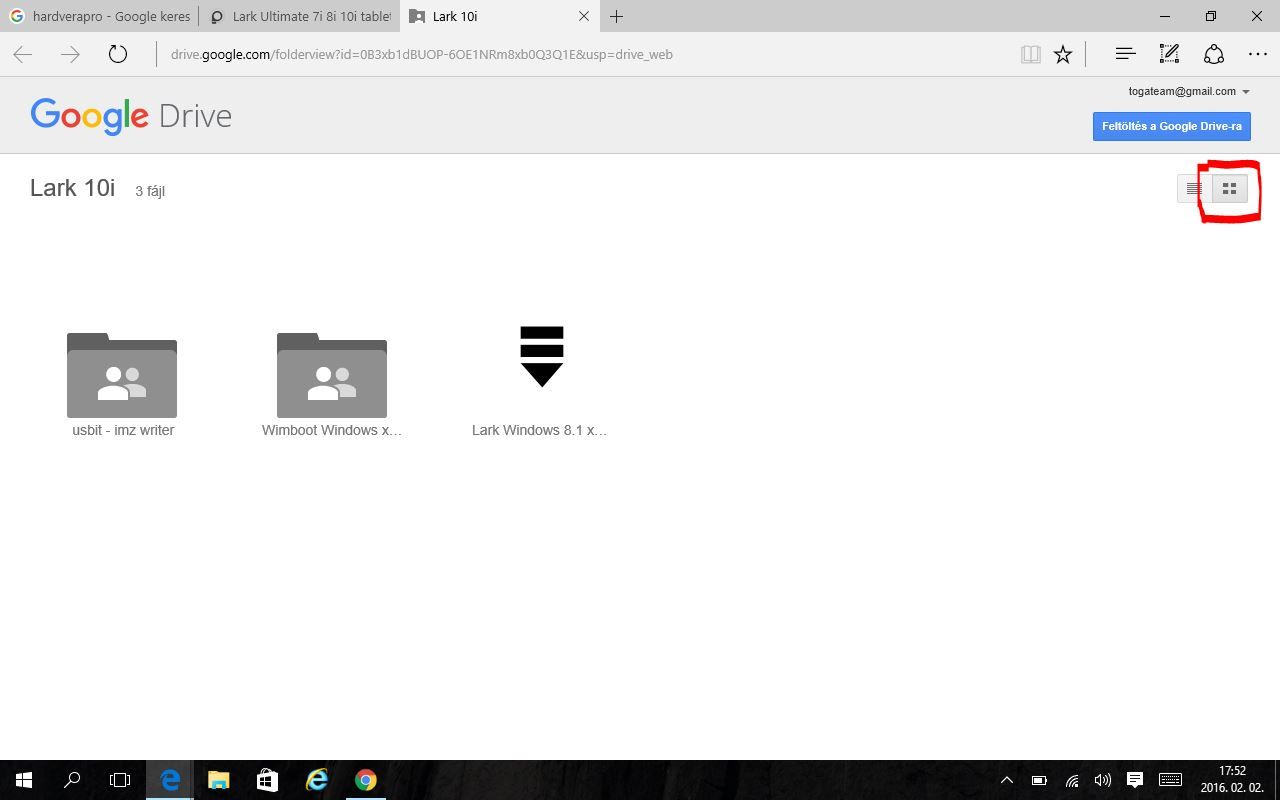This screenshot has width=1280, height=800.
Task: Open the Action Center notifications
Action: tap(1135, 780)
